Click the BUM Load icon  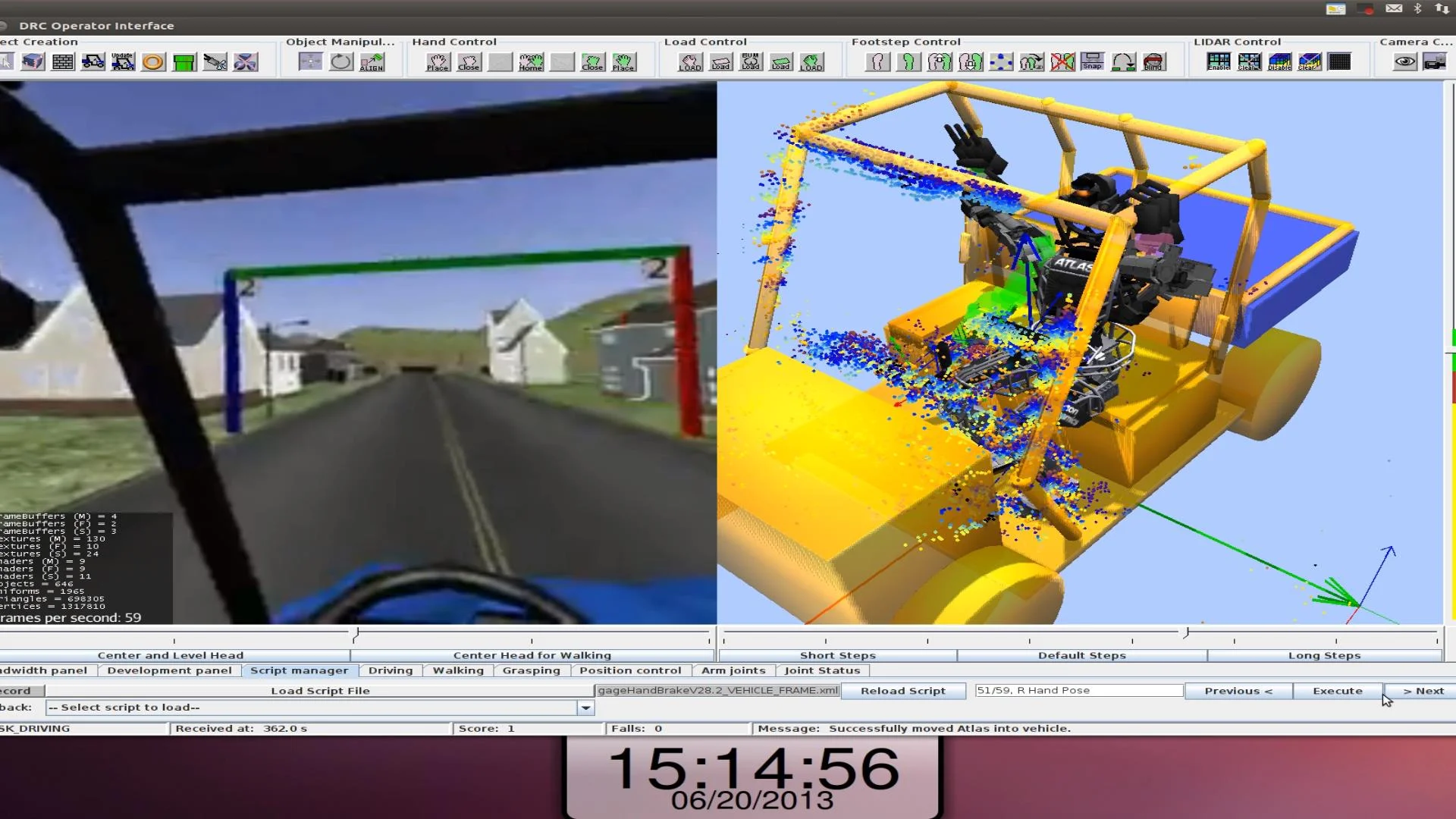(x=751, y=61)
